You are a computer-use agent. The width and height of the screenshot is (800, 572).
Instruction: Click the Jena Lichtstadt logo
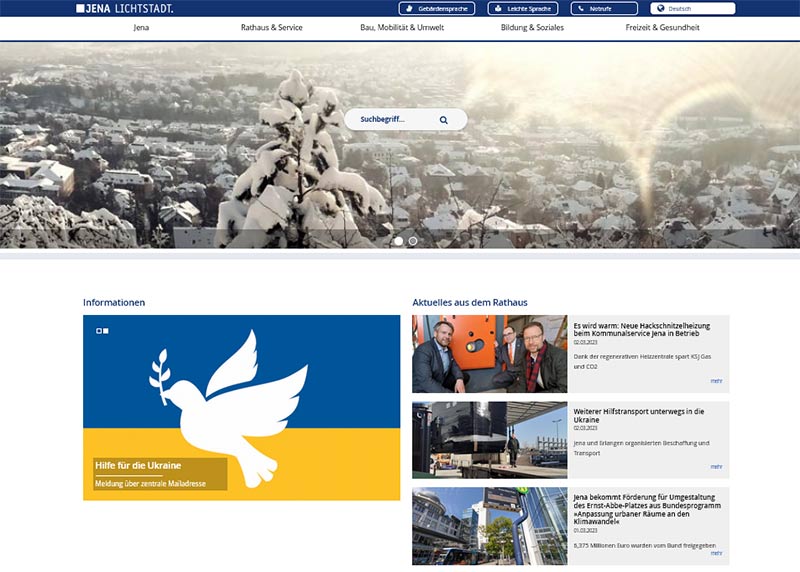(x=124, y=8)
